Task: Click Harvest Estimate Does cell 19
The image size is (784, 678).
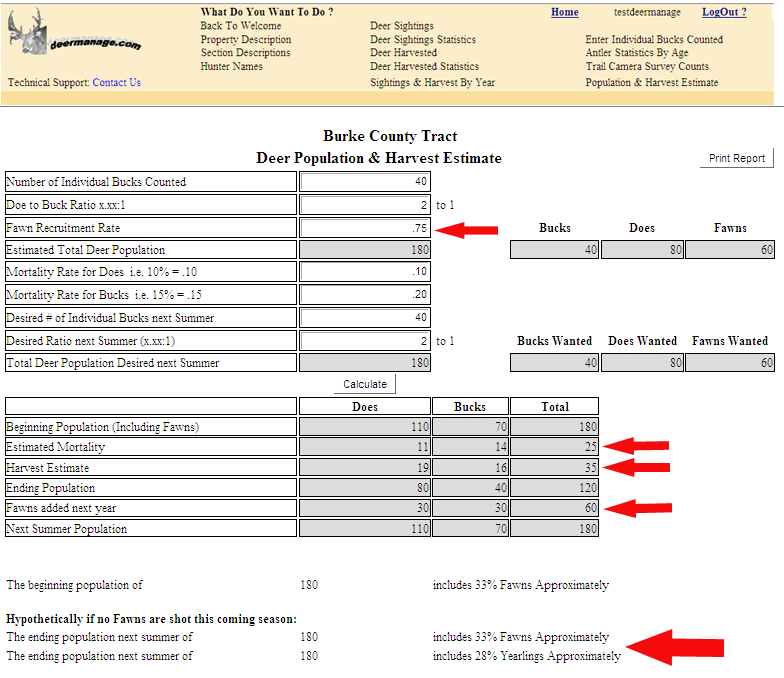Action: [365, 468]
